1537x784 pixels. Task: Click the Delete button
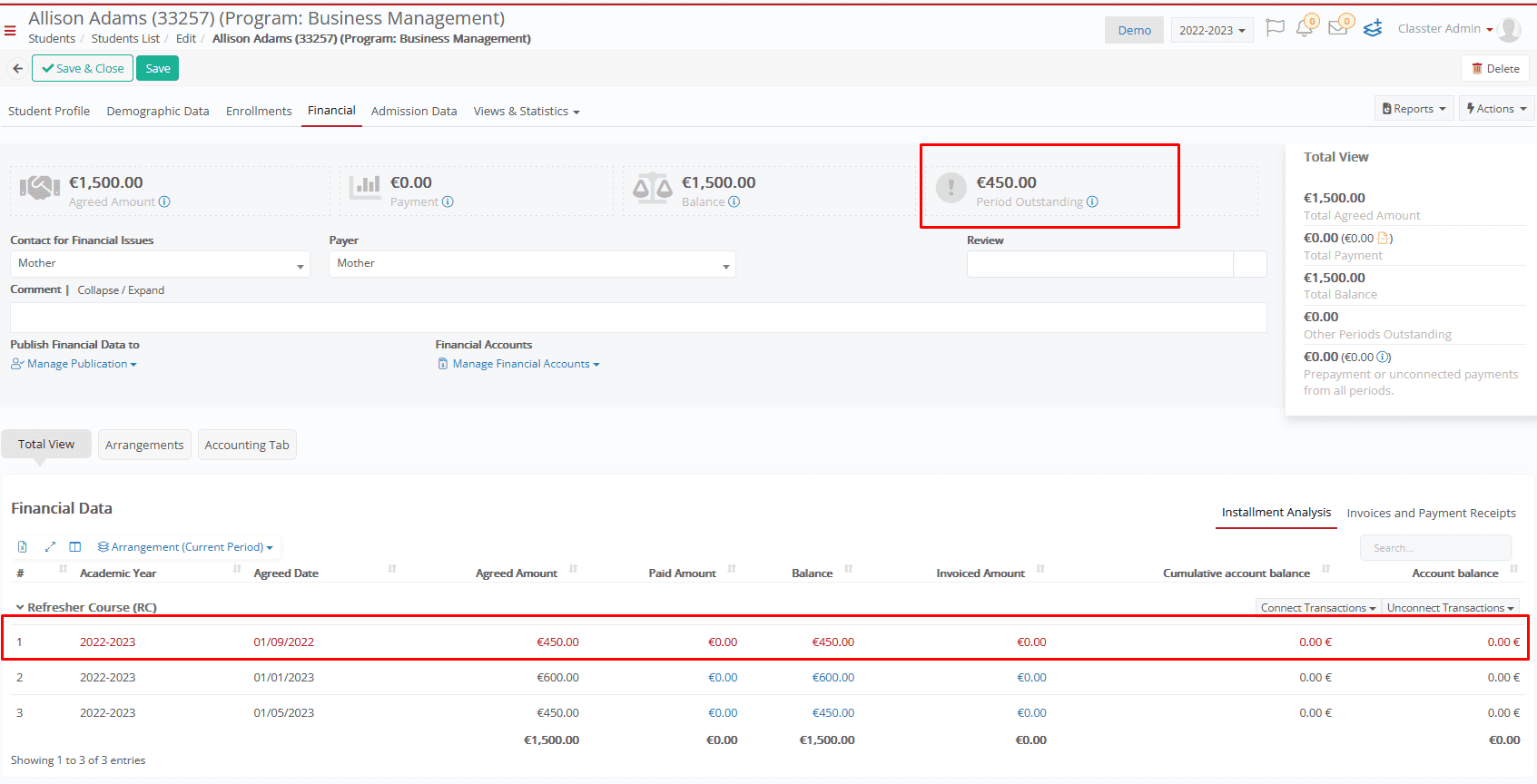coord(1495,68)
